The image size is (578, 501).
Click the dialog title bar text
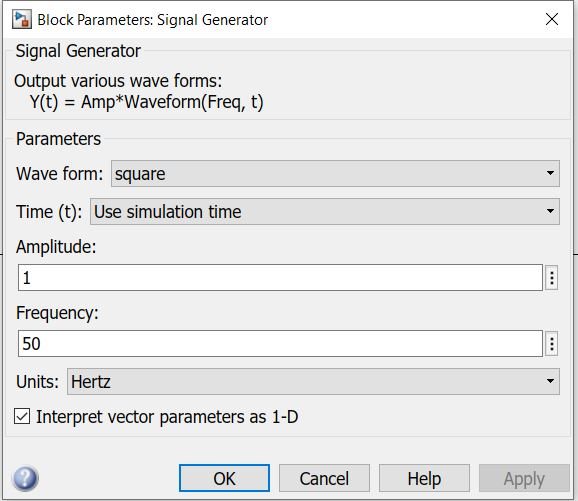[x=153, y=20]
